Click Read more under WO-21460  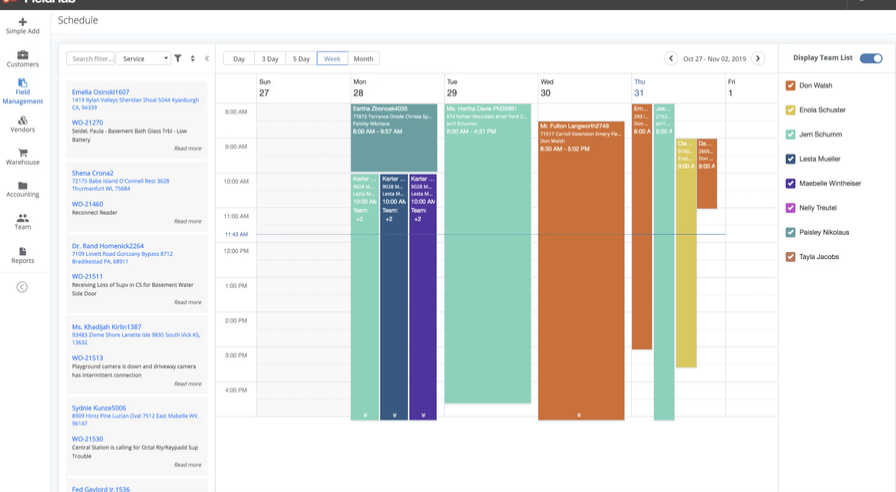coord(187,221)
